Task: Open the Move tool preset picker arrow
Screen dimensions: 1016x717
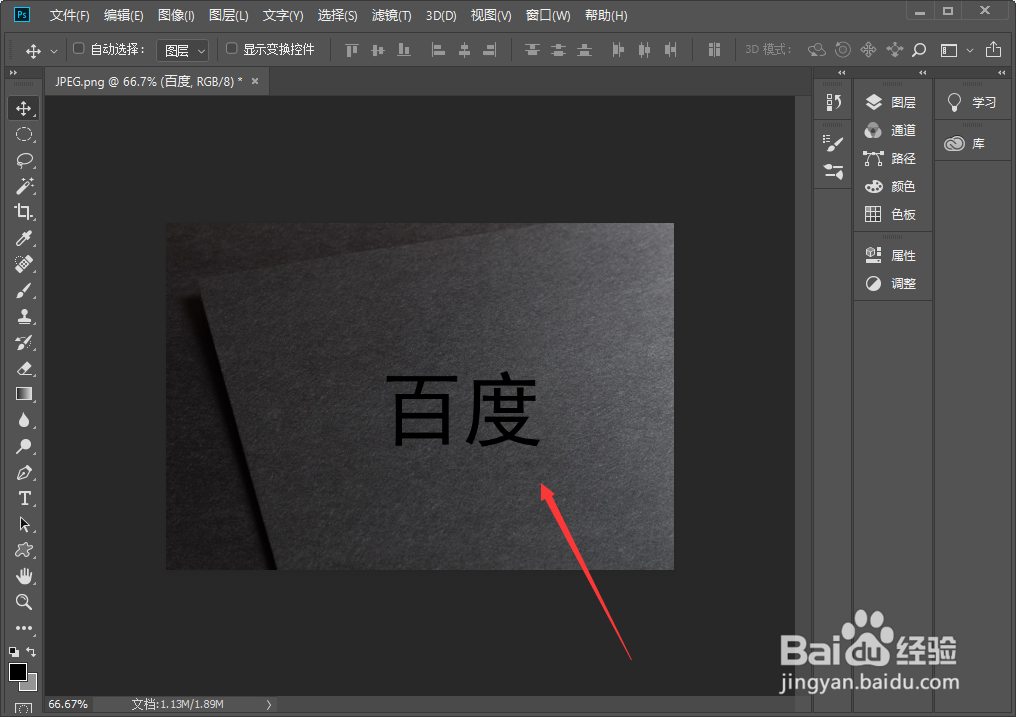Action: (54, 51)
